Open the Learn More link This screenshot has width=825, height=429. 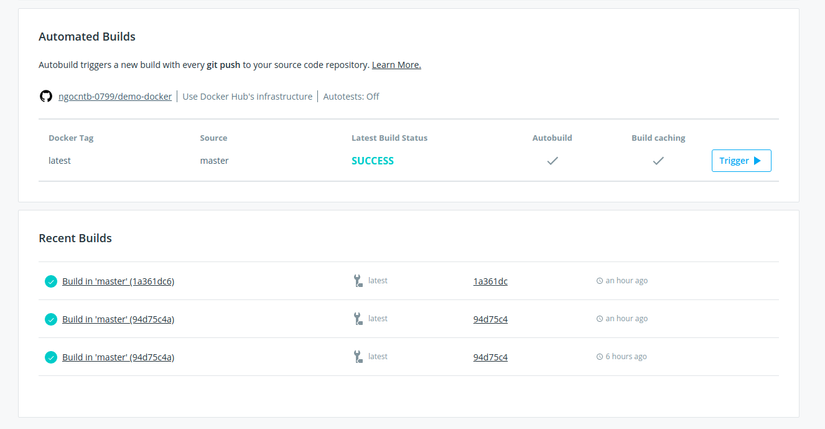pos(396,65)
